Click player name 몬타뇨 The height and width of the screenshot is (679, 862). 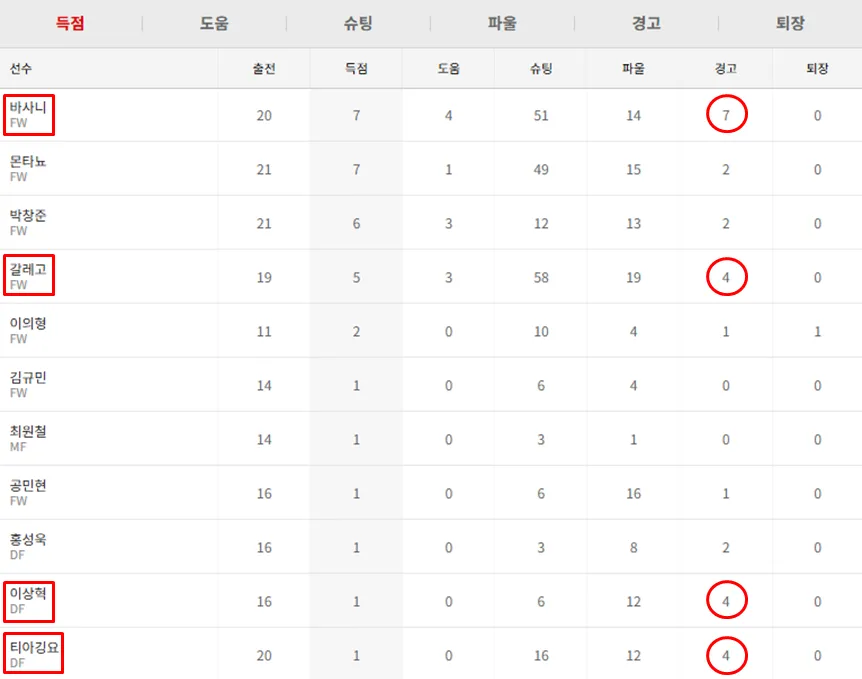click(28, 162)
